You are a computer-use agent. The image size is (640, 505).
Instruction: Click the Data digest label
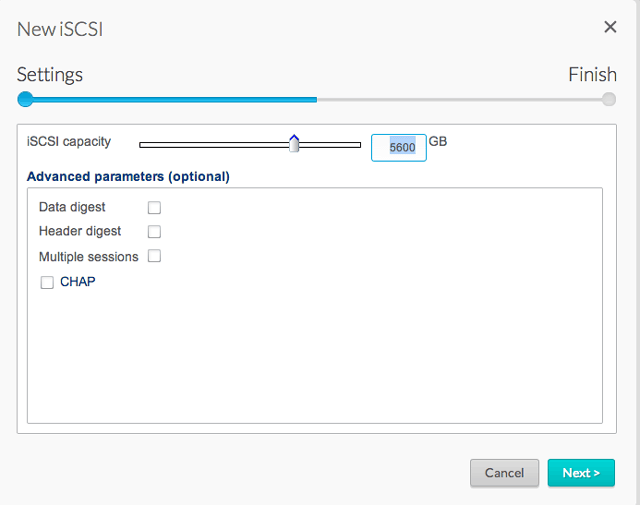pyautogui.click(x=72, y=207)
